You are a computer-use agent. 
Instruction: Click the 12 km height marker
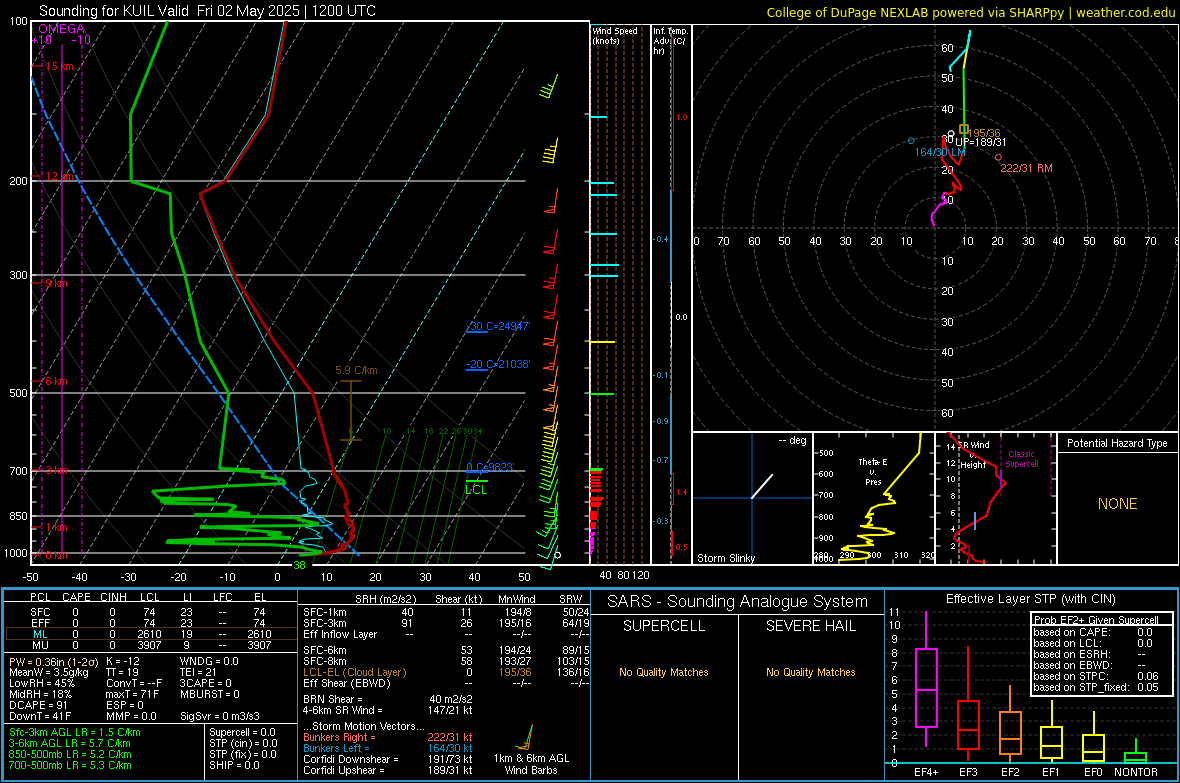coord(59,176)
